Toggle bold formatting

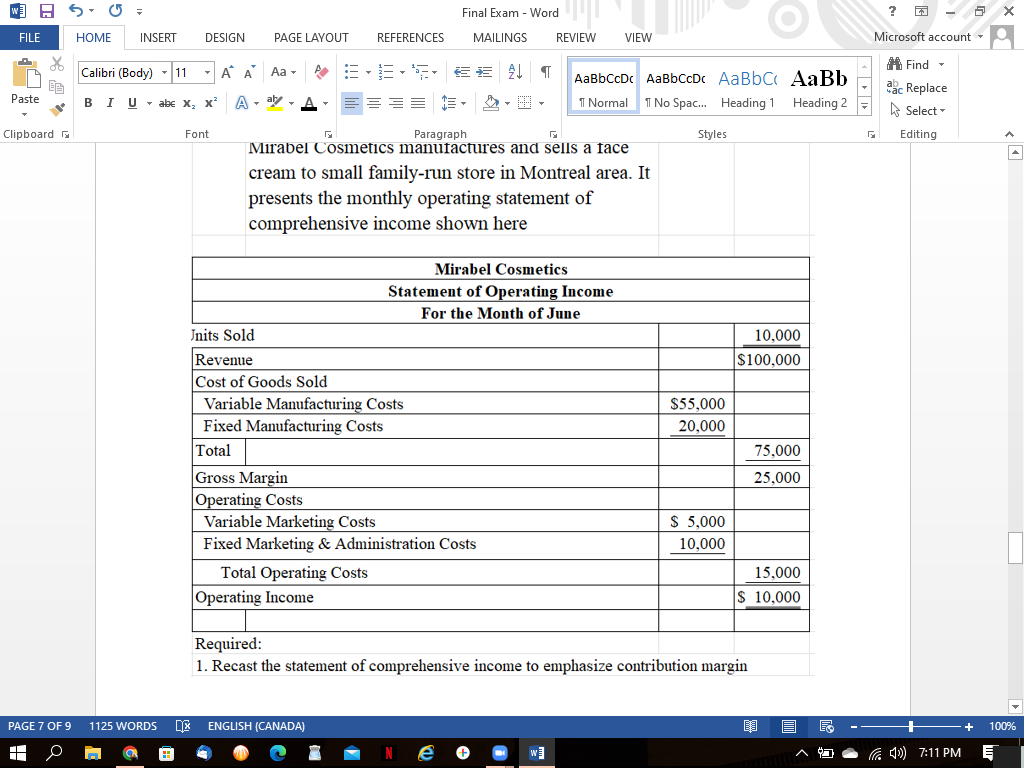pyautogui.click(x=88, y=103)
